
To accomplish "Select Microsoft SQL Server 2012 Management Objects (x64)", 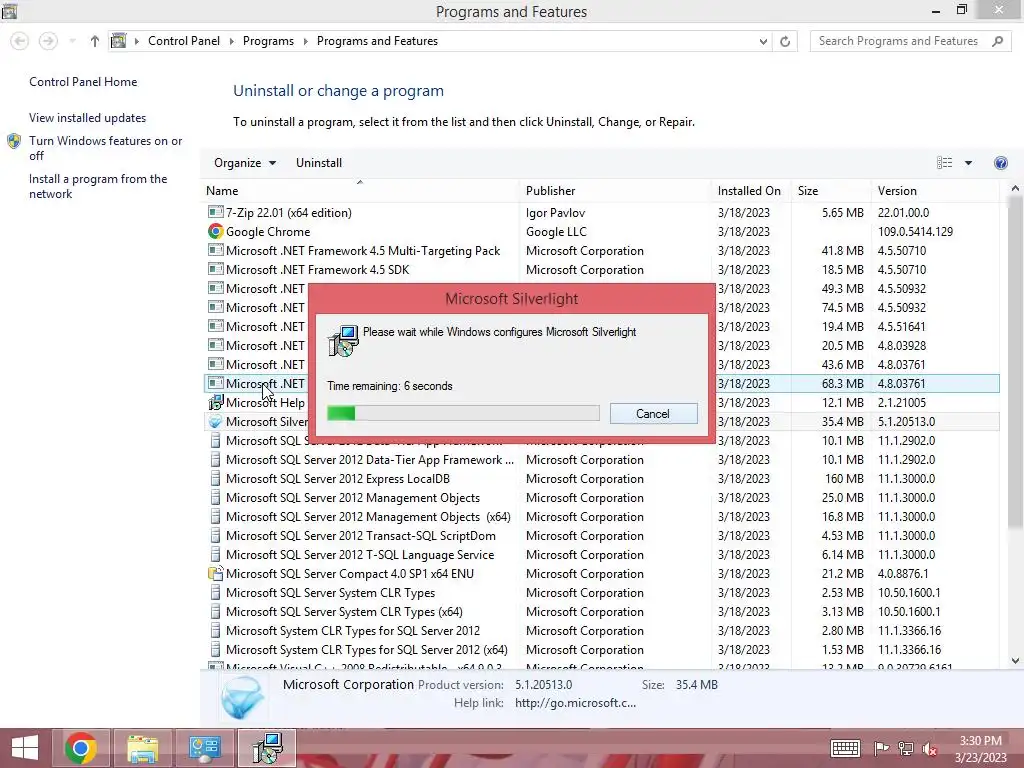I will (x=368, y=517).
